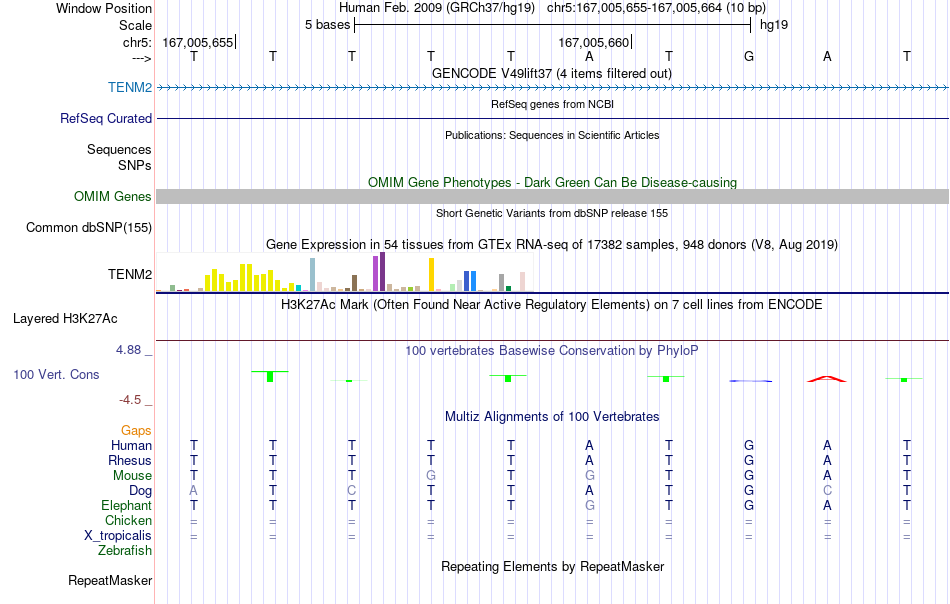The image size is (950, 604).
Task: Click the blue pair of GTEx bars
Action: pos(470,281)
